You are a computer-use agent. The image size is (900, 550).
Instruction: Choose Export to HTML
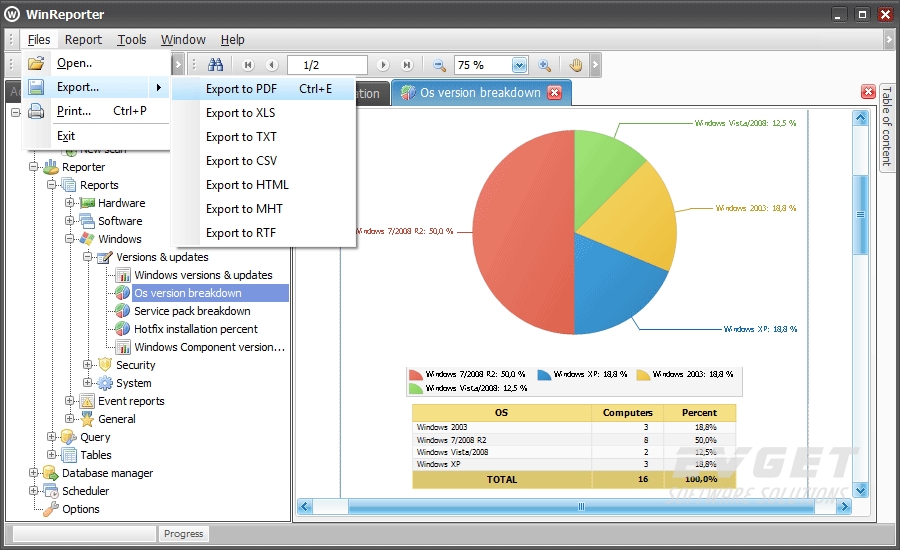263,185
